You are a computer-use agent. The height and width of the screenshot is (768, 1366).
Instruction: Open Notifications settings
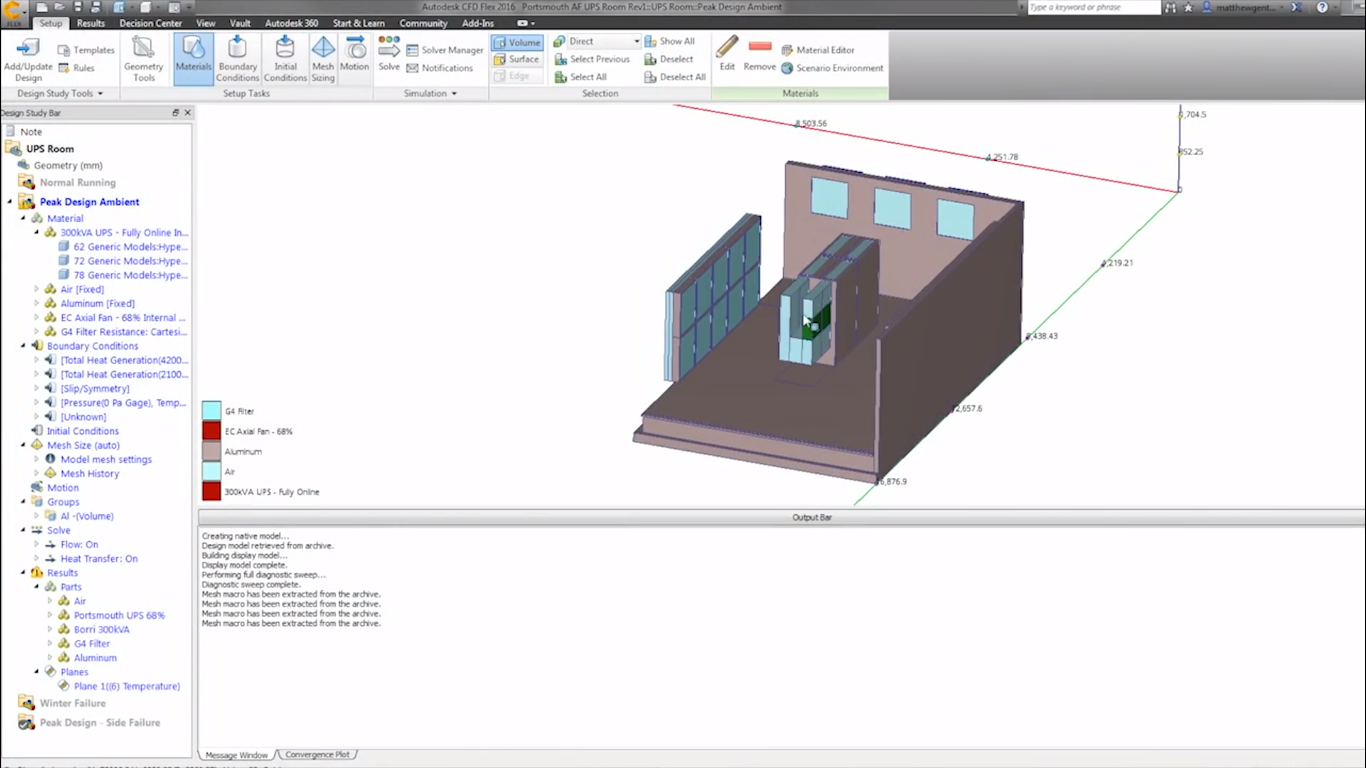tap(440, 68)
